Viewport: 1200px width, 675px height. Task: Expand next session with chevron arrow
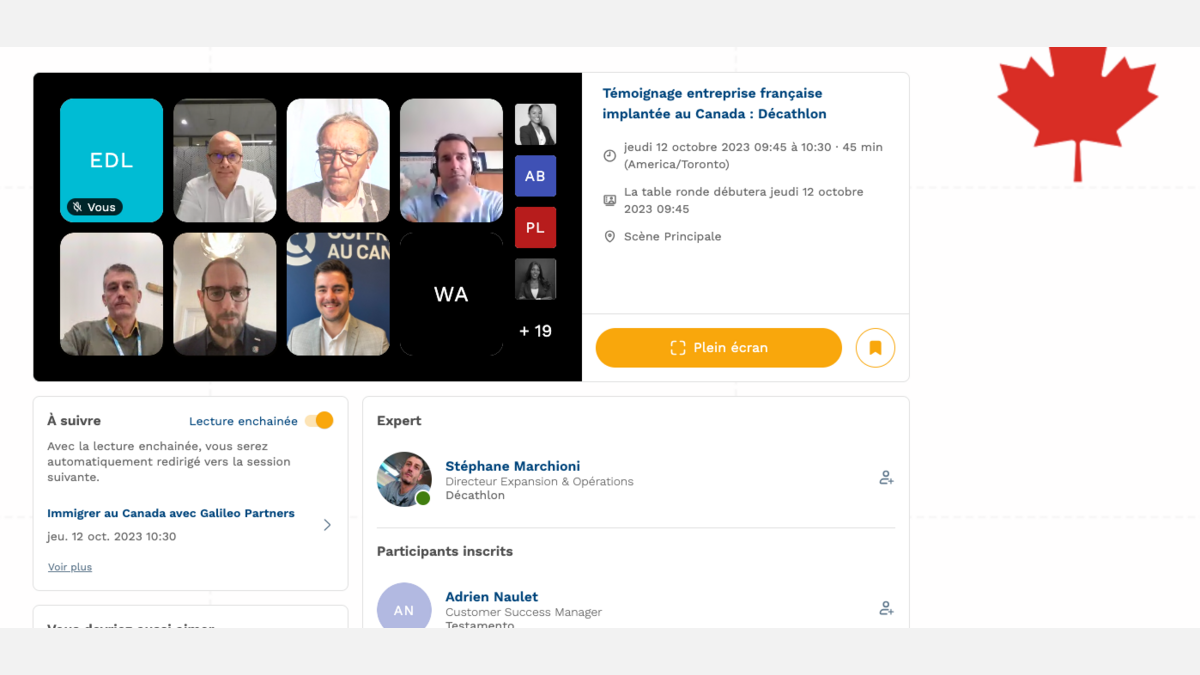coord(327,525)
